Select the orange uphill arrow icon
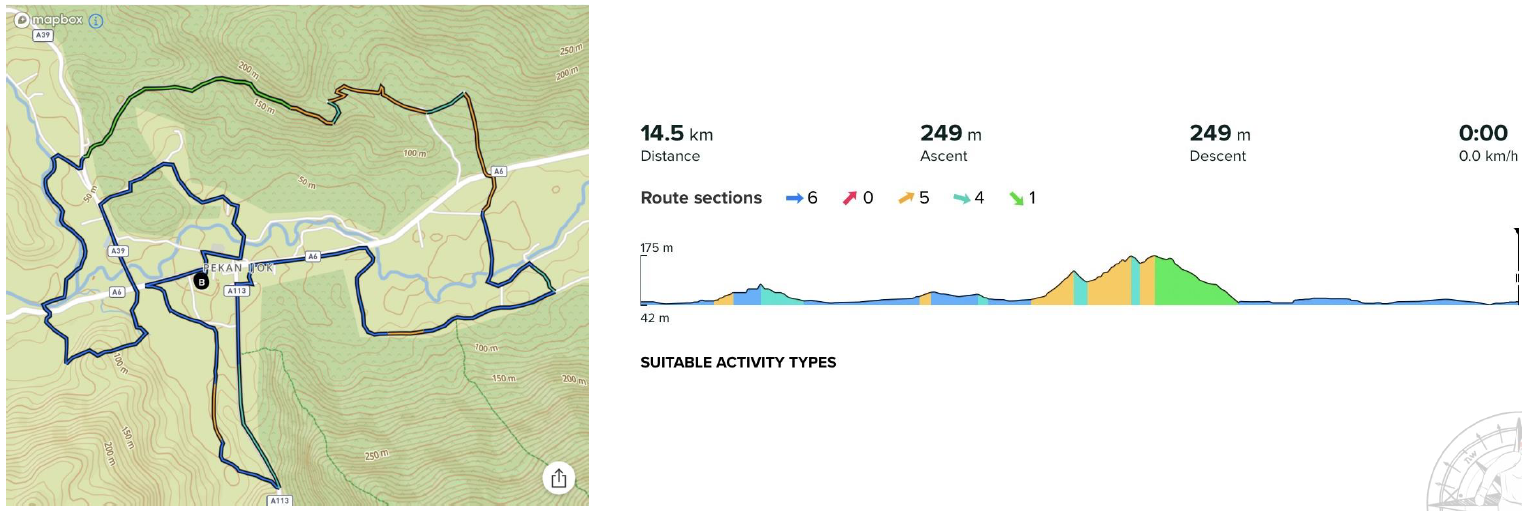The width and height of the screenshot is (1522, 511). click(906, 198)
